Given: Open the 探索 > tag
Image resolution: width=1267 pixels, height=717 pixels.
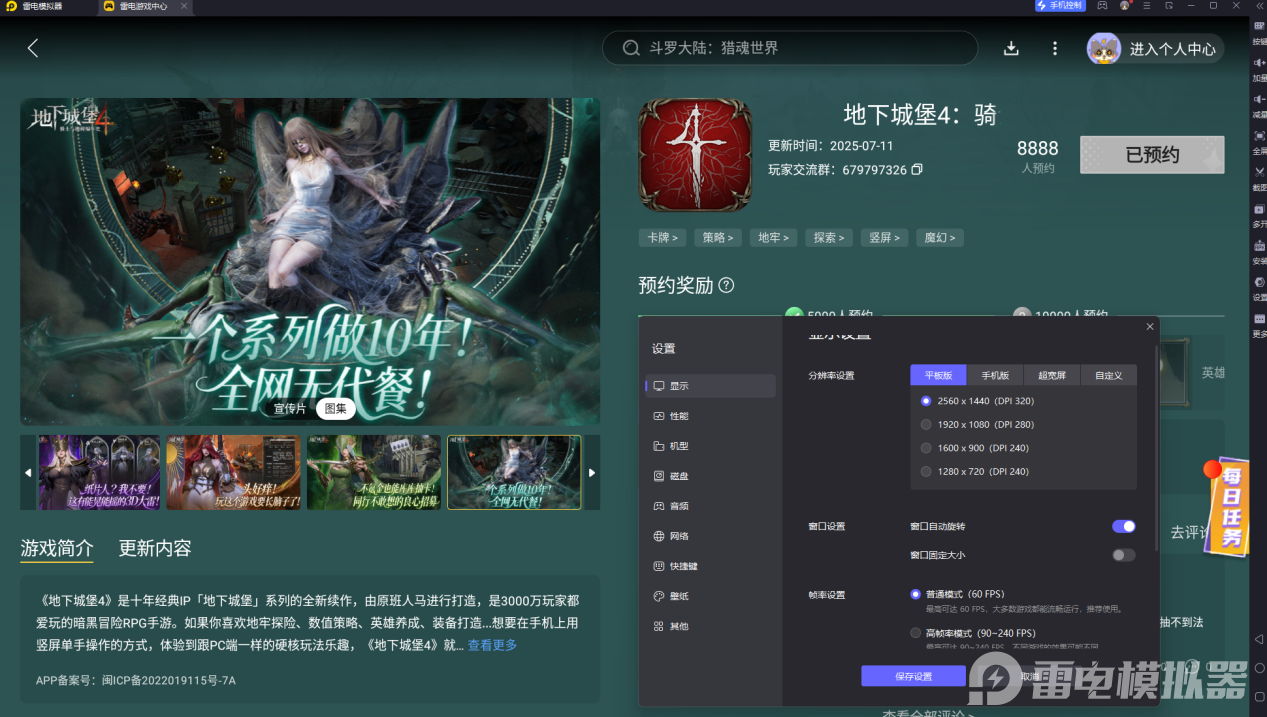Looking at the screenshot, I should click(x=829, y=238).
